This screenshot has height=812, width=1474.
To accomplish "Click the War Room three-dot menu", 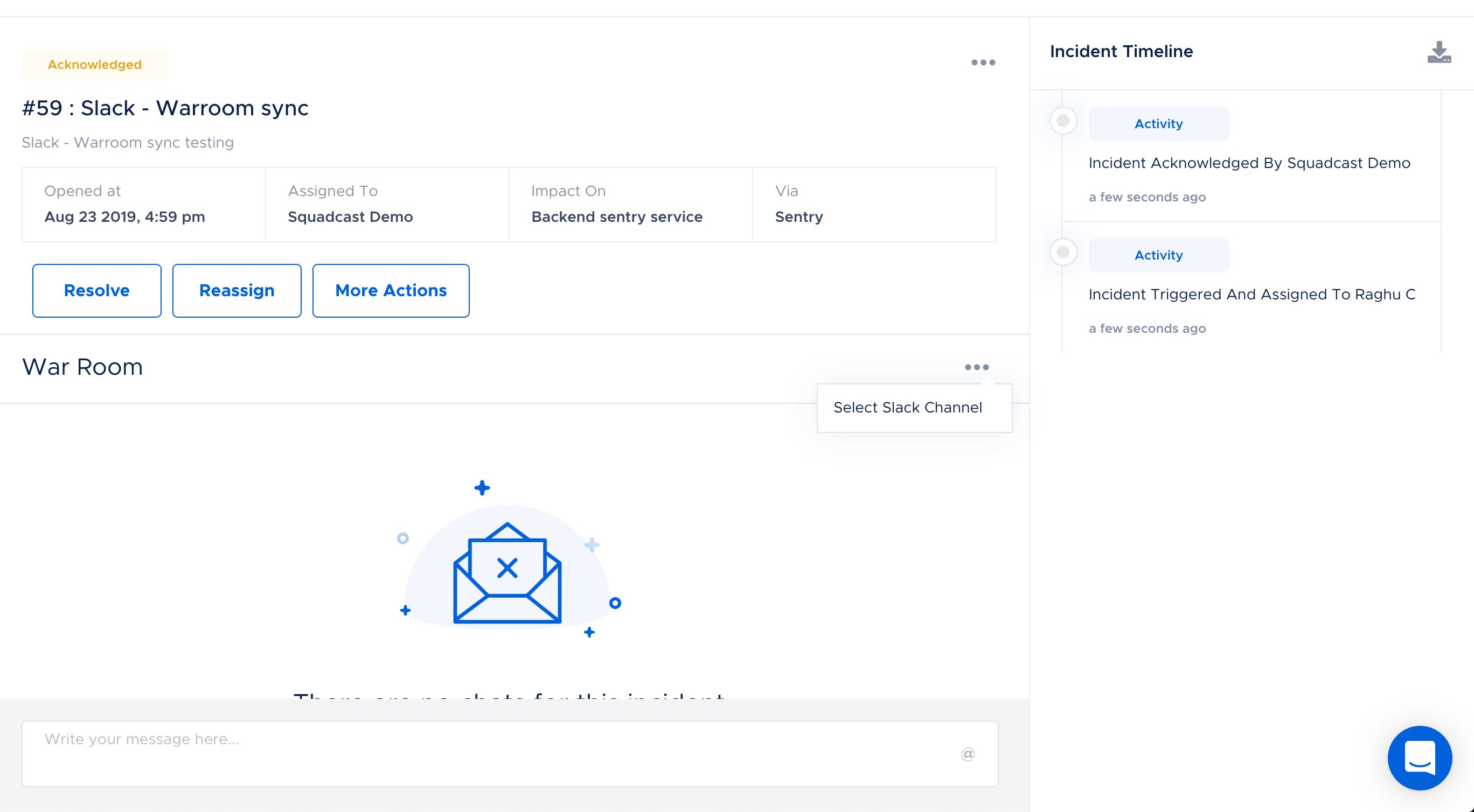I will (976, 367).
